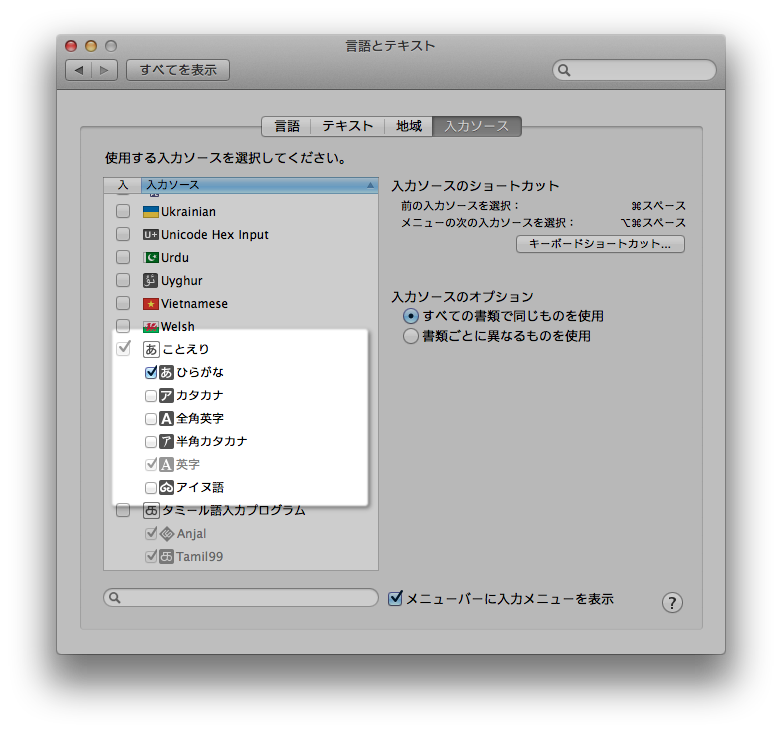The image size is (782, 733).
Task: Switch to the 言語 tab
Action: pos(287,126)
